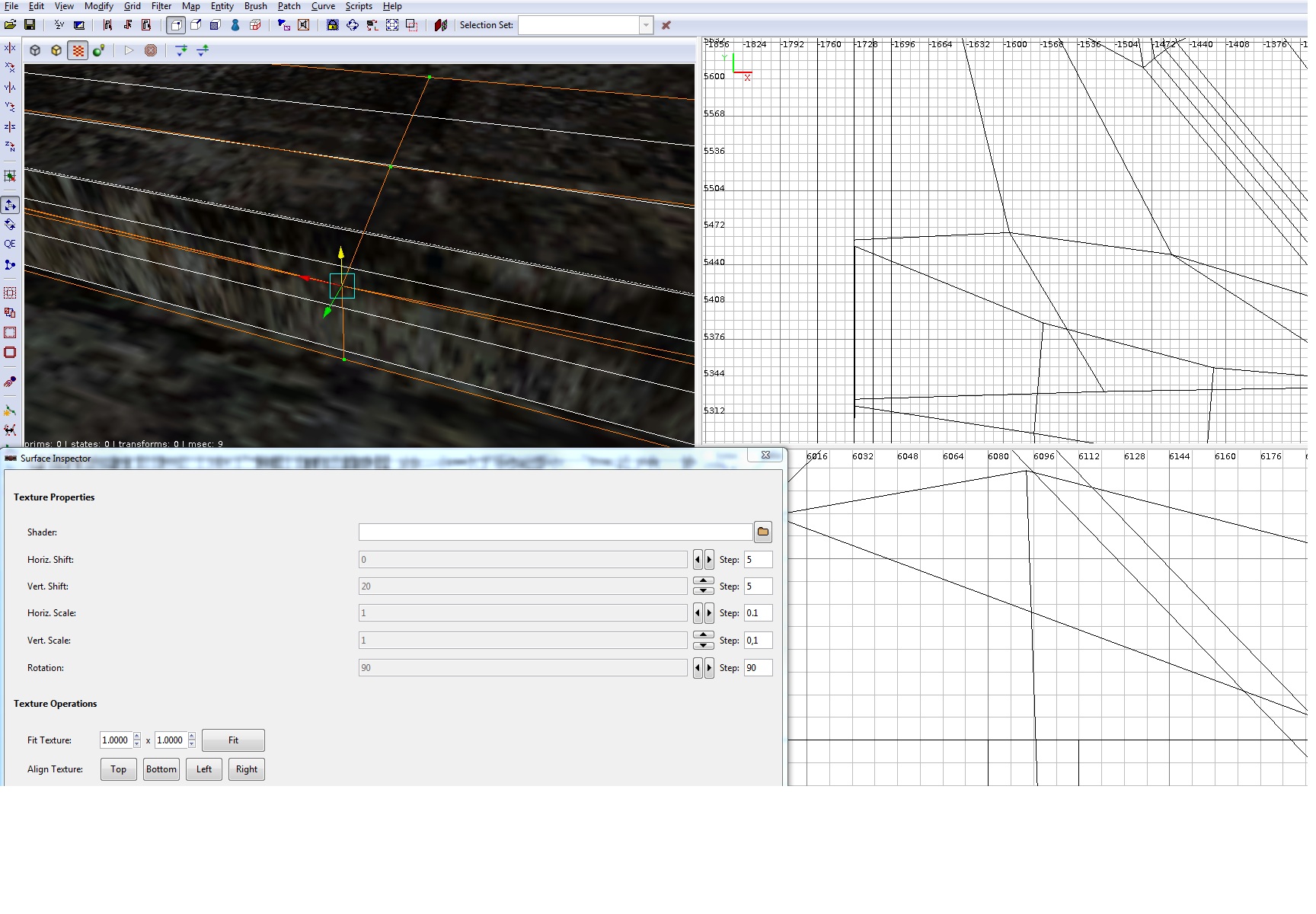Toggle the highlighted brush selection mode button
The image size is (1316, 914).
(176, 25)
